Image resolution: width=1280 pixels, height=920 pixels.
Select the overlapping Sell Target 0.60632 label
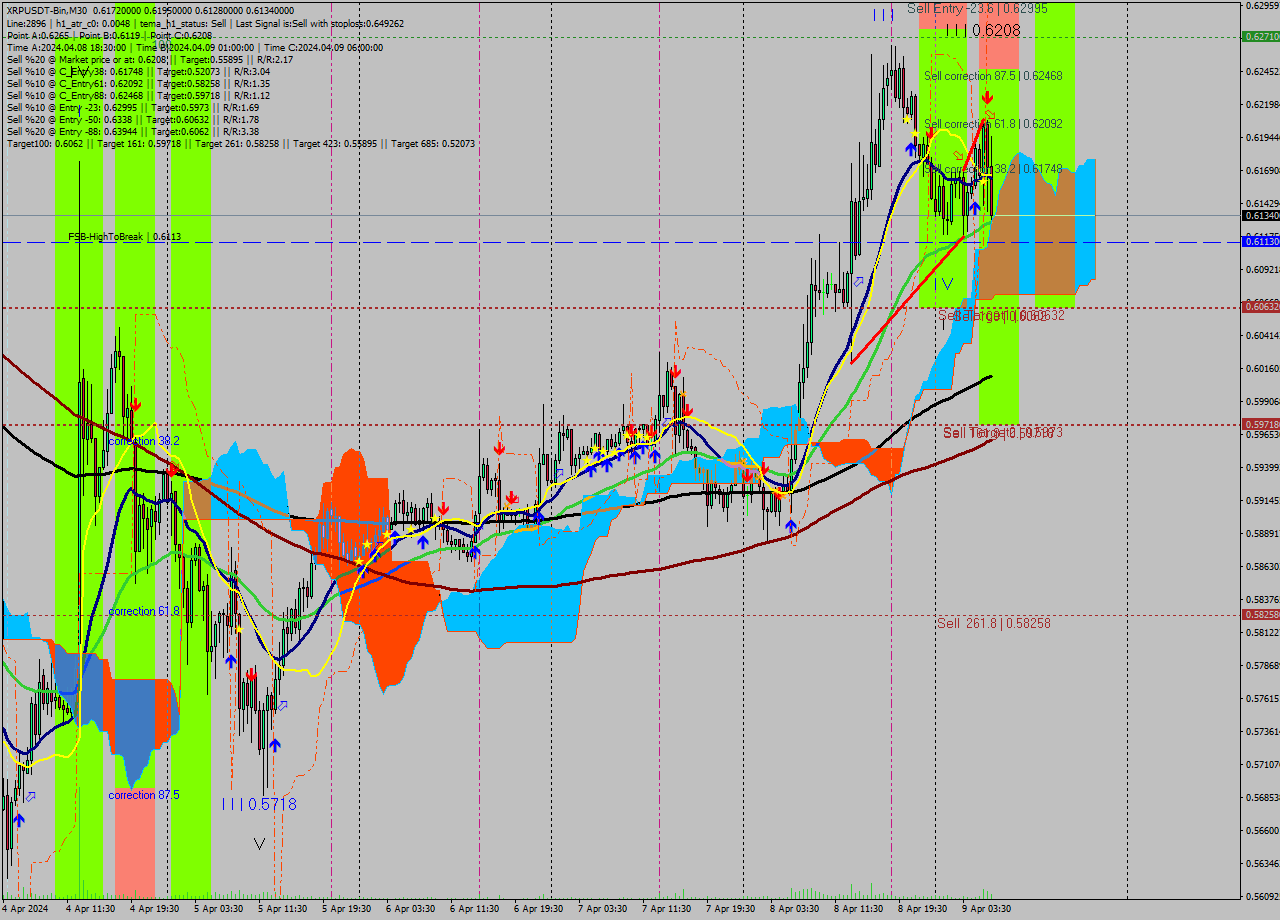pos(1001,316)
